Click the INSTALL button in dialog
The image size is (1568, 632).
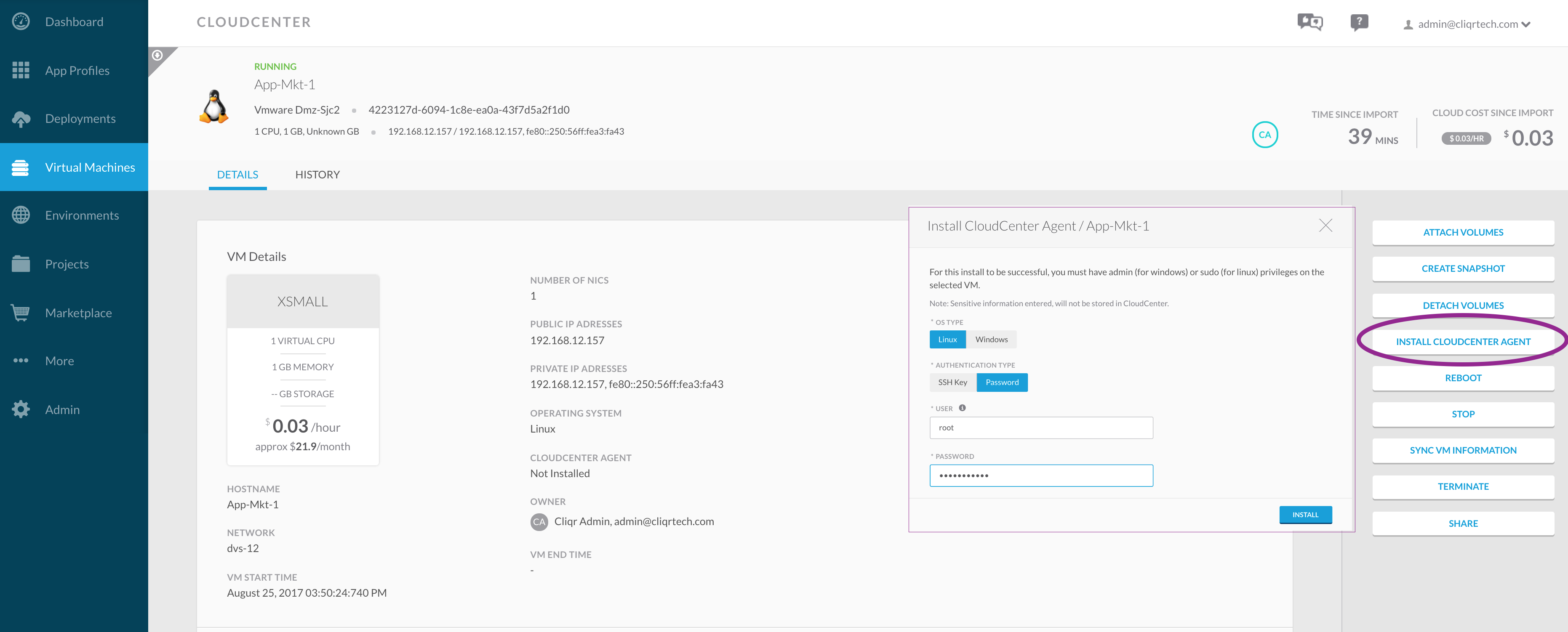(1305, 515)
